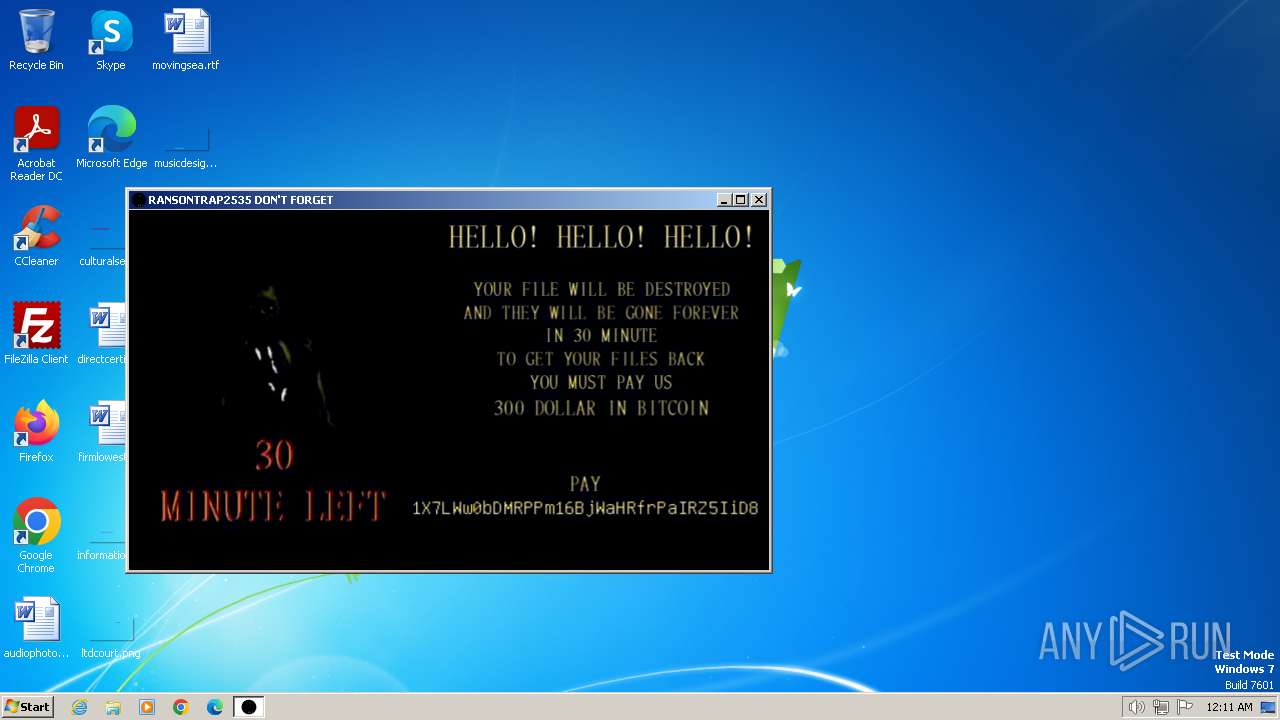1280x720 pixels.
Task: Open the Recycle Bin desktop icon
Action: coord(36,40)
